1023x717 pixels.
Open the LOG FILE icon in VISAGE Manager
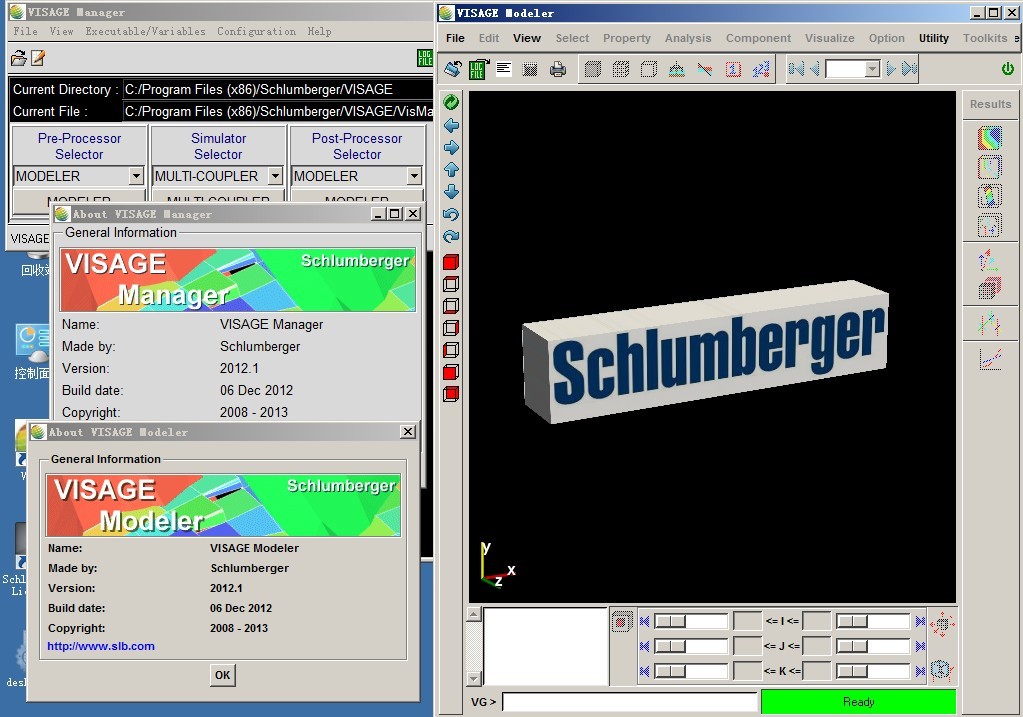pyautogui.click(x=425, y=58)
